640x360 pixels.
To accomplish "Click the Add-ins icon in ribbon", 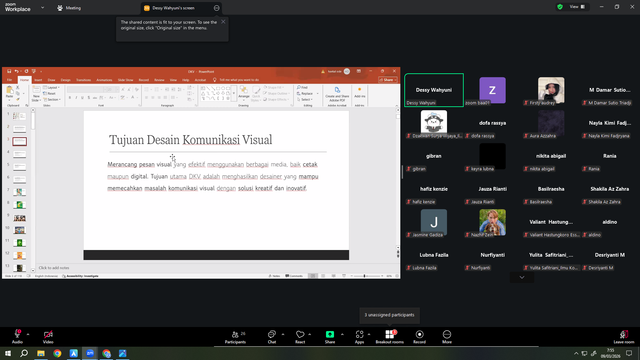I will 360,93.
